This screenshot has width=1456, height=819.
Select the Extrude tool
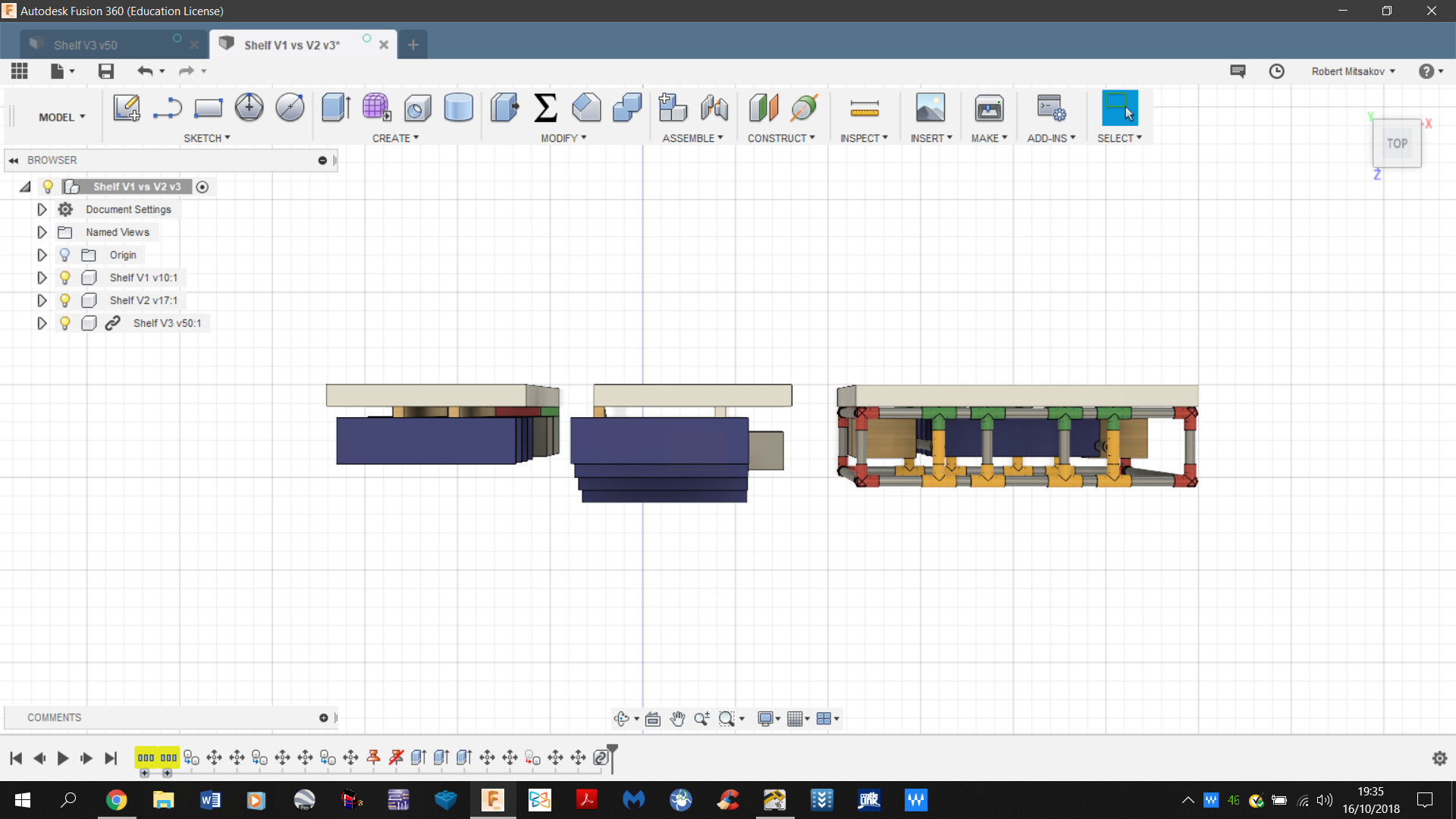click(x=335, y=108)
